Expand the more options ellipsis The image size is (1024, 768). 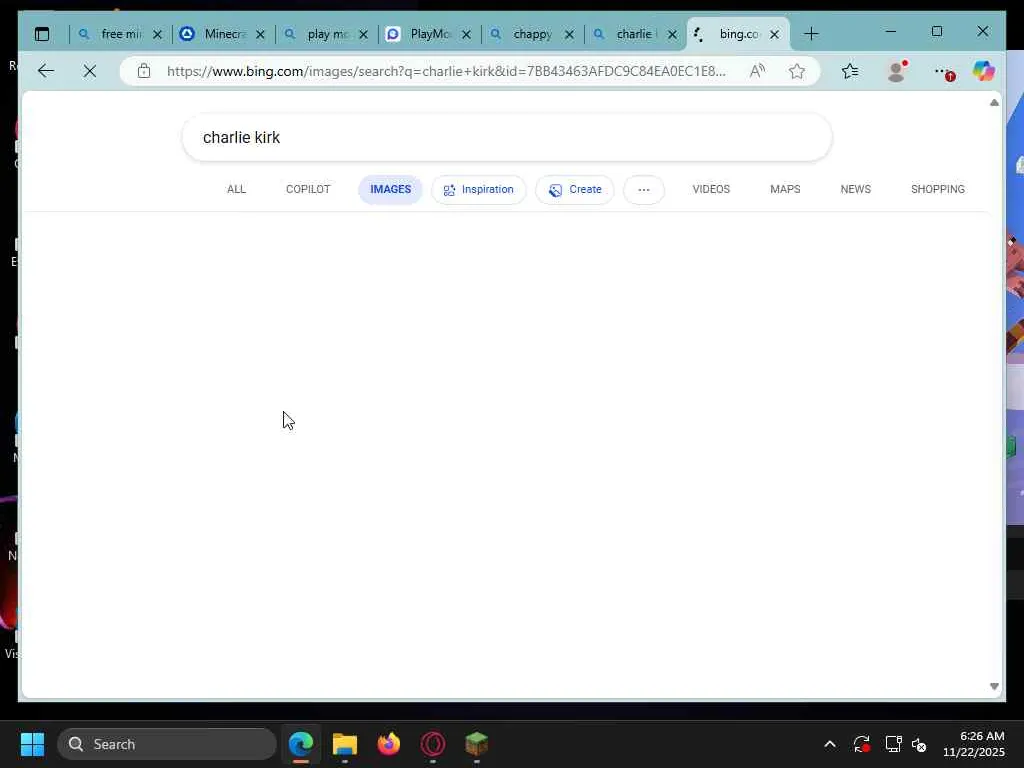point(644,189)
